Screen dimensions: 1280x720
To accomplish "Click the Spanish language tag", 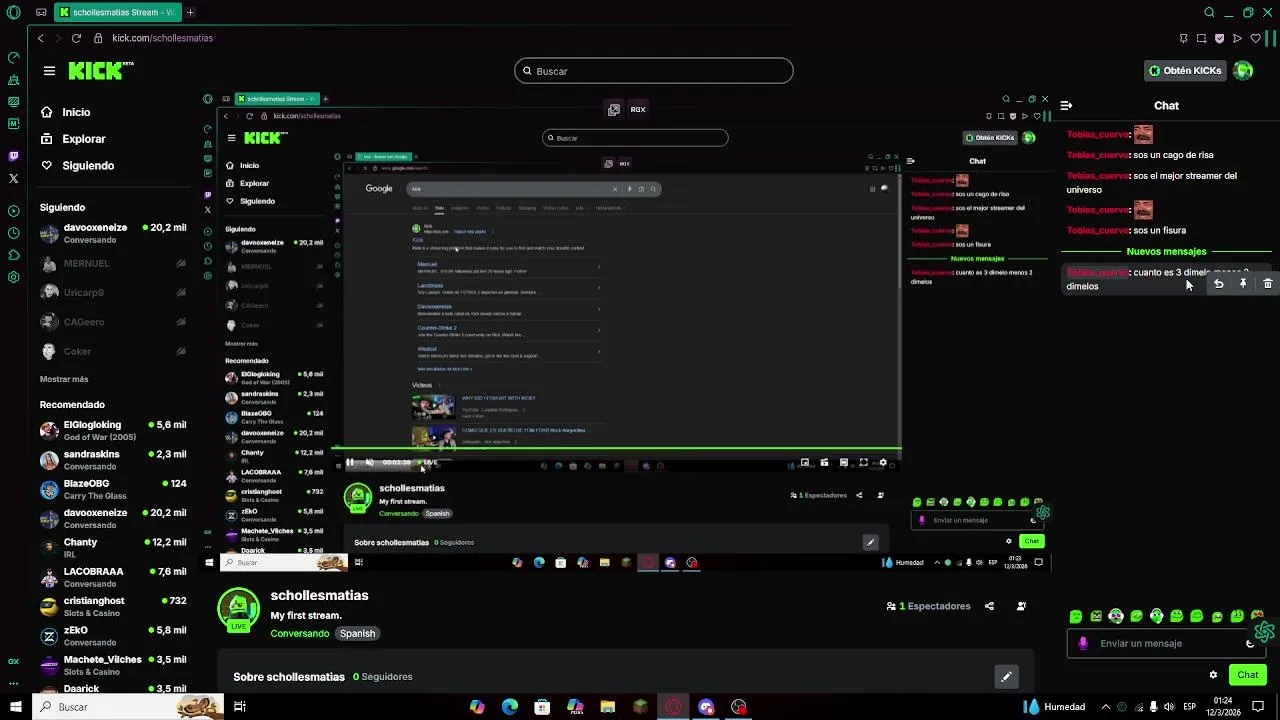I will click(357, 633).
